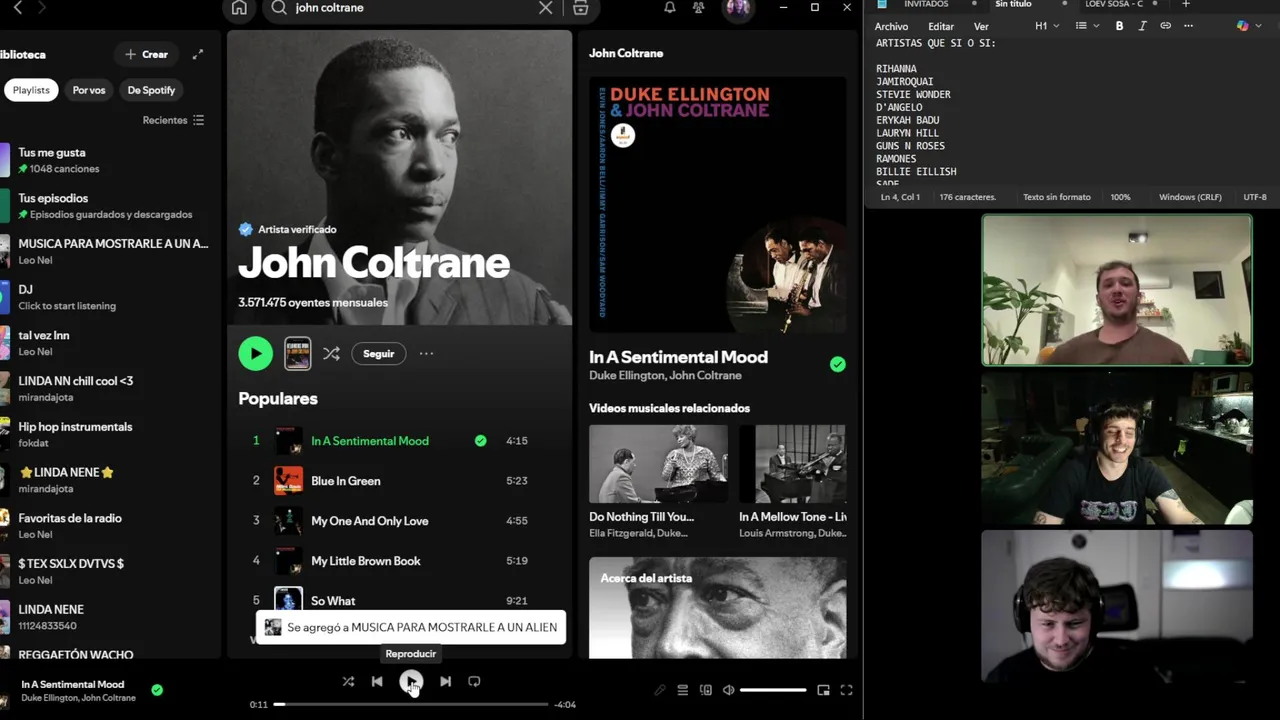Toggle shuffle for artist beside Seguir
Image resolution: width=1280 pixels, height=720 pixels.
332,353
